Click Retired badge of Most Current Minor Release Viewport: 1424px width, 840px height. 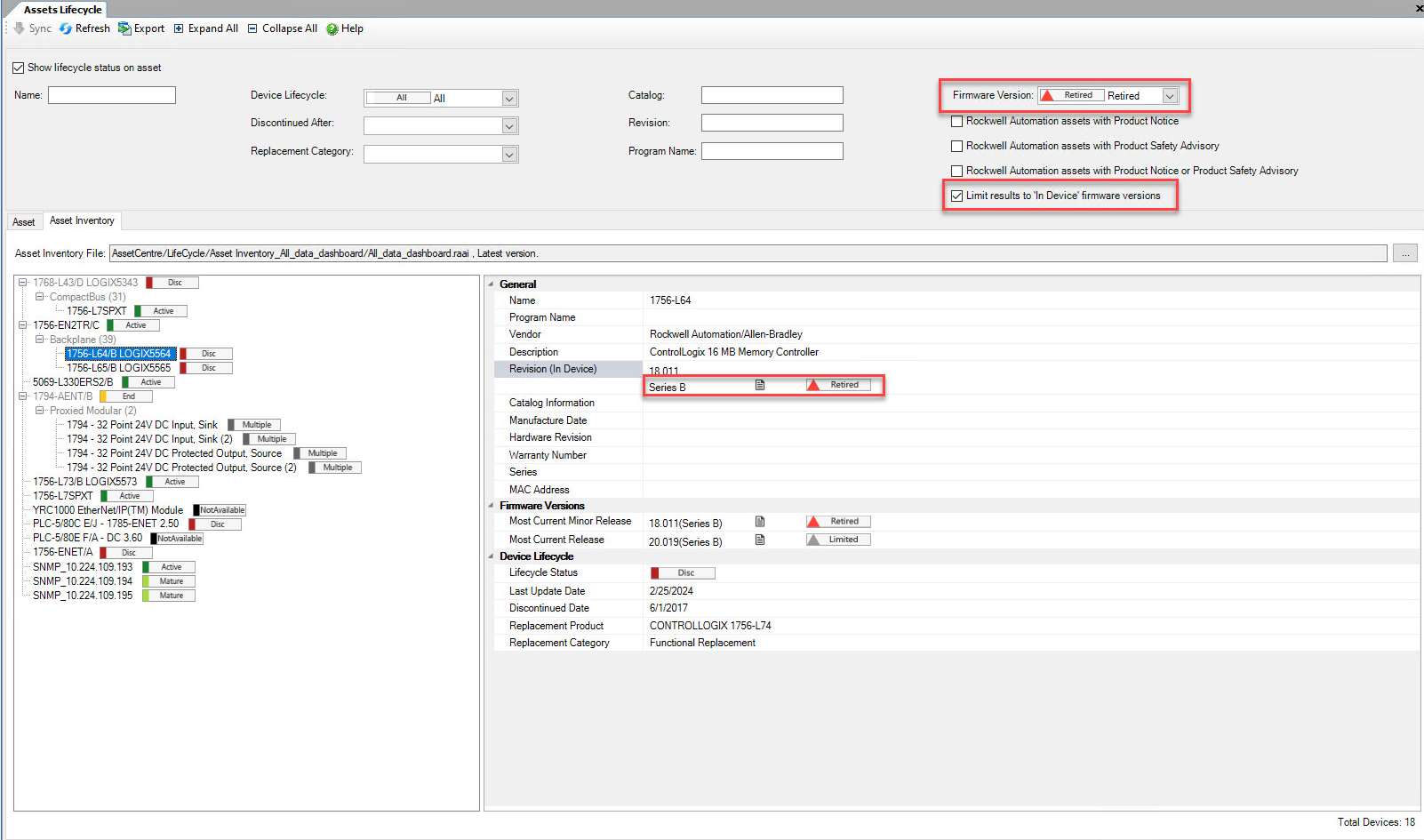838,522
